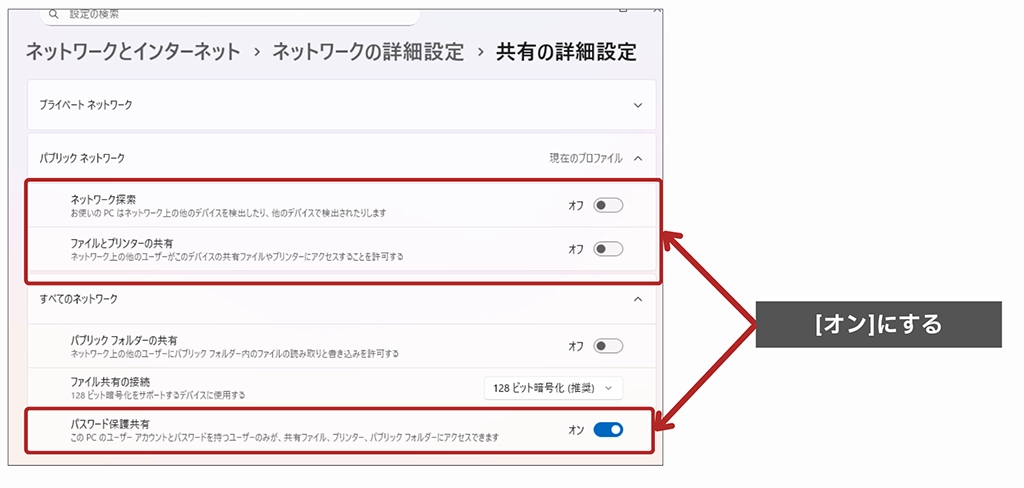
Task: Open the ネットワークの詳細設定 breadcrumb
Action: (x=368, y=52)
